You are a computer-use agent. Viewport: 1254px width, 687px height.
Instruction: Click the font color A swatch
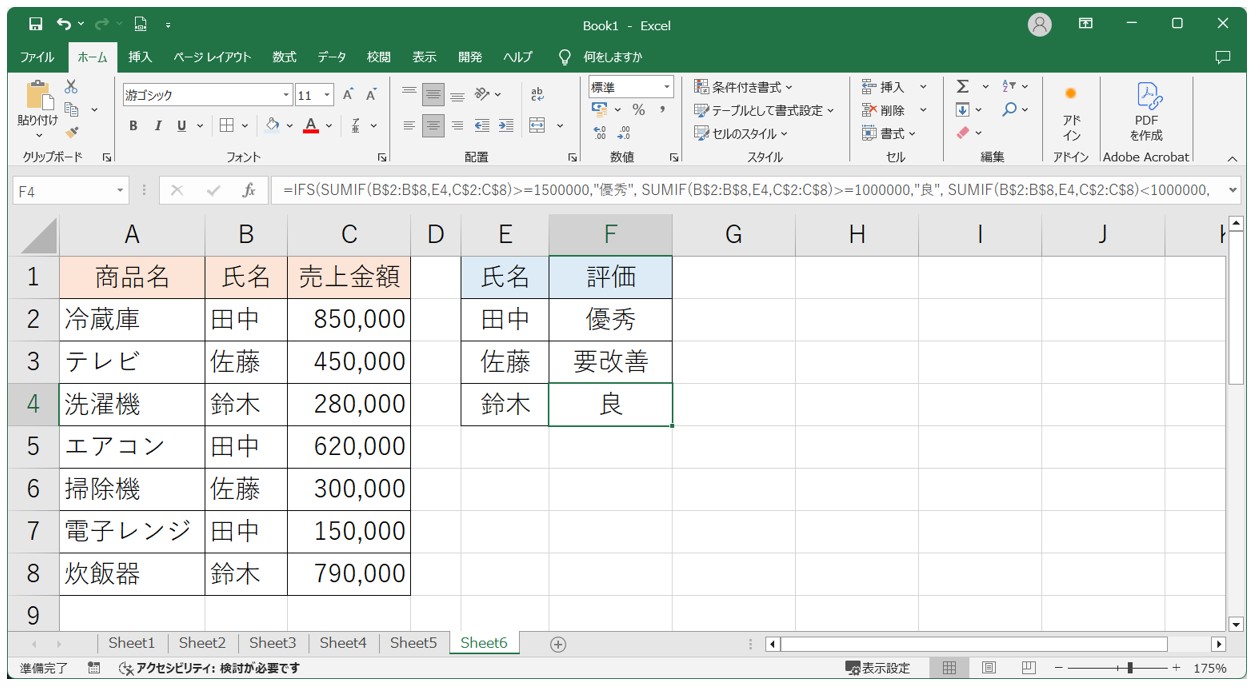pyautogui.click(x=311, y=125)
